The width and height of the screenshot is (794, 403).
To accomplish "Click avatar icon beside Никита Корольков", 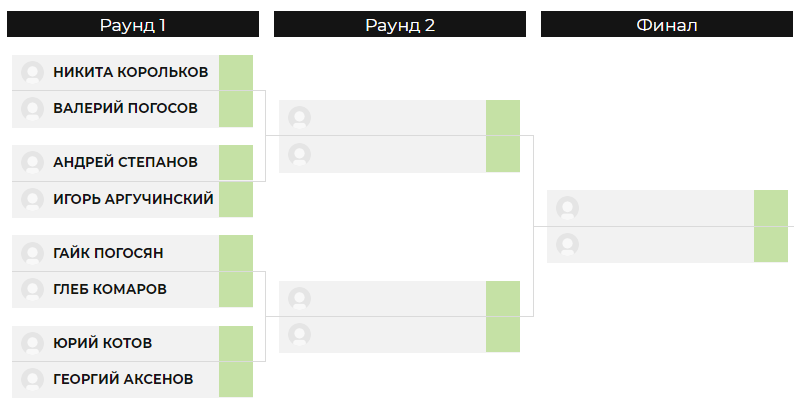I will click(32, 72).
